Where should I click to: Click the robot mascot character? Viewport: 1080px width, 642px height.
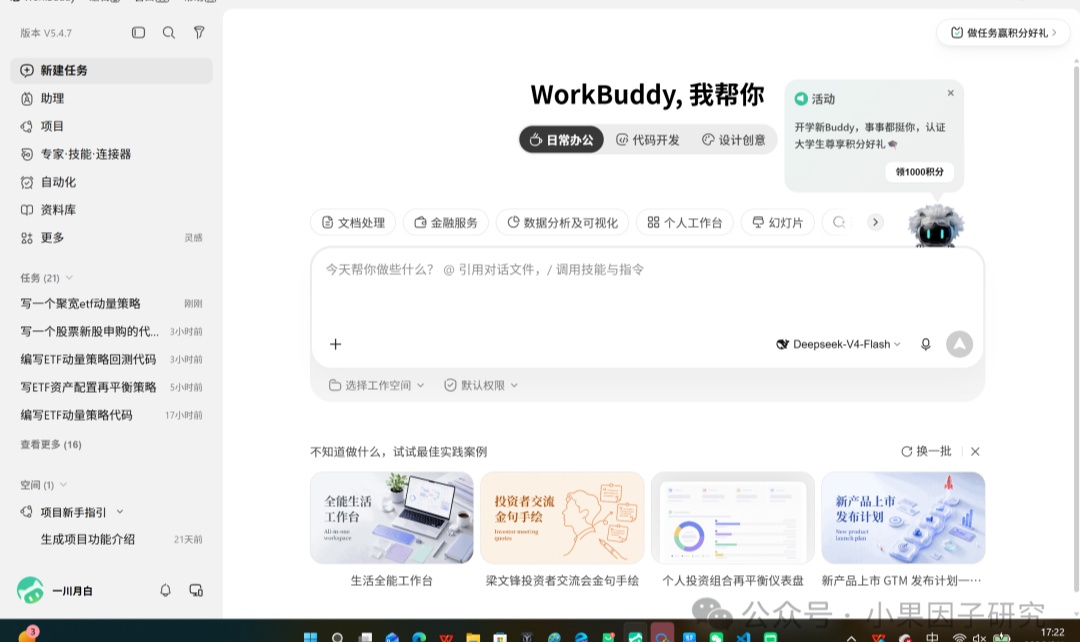point(935,225)
